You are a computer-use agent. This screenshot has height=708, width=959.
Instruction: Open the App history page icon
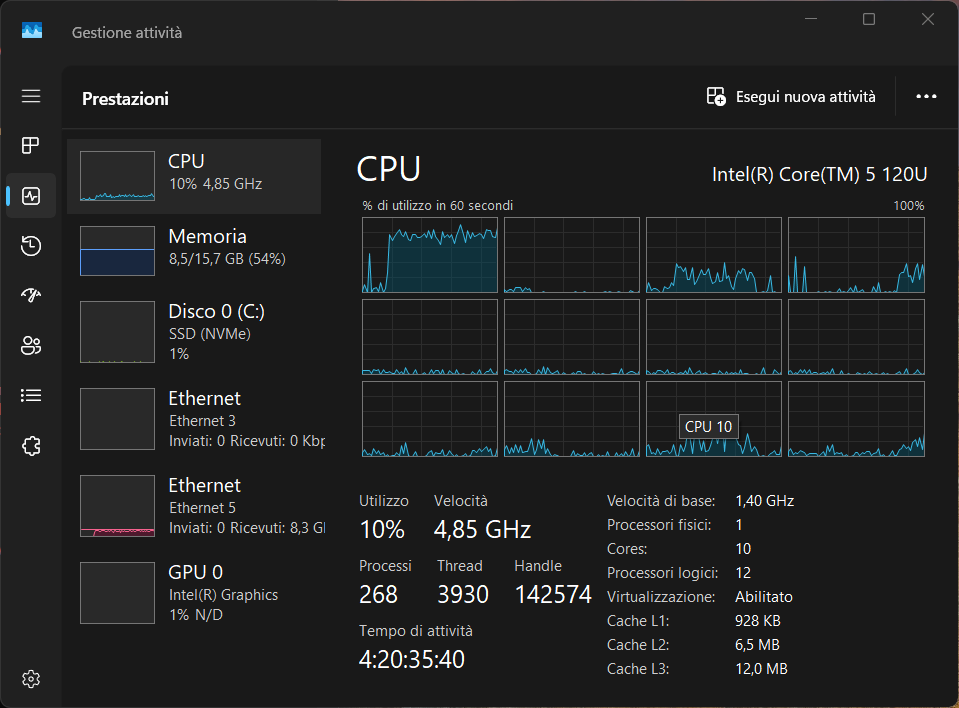(31, 245)
